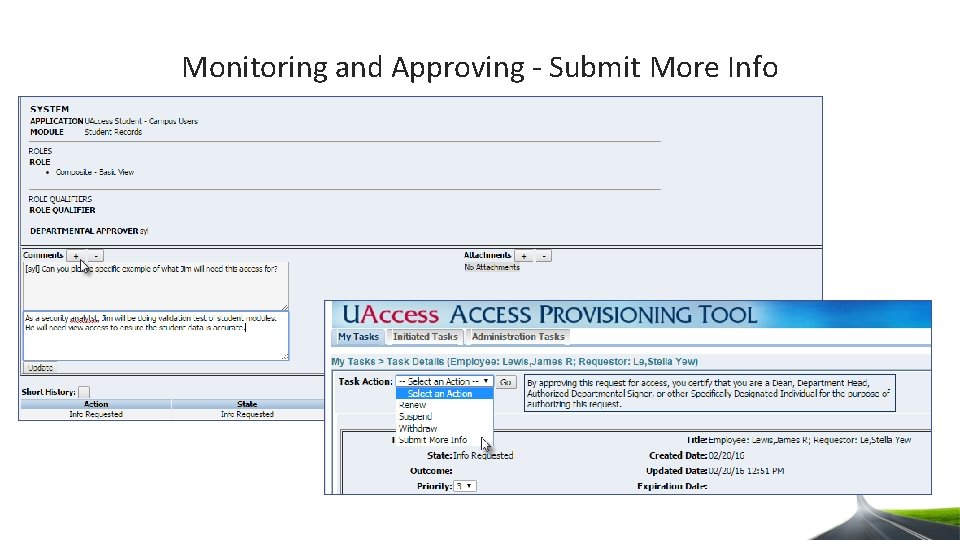Image resolution: width=960 pixels, height=540 pixels.
Task: Click the Go button
Action: (x=505, y=382)
